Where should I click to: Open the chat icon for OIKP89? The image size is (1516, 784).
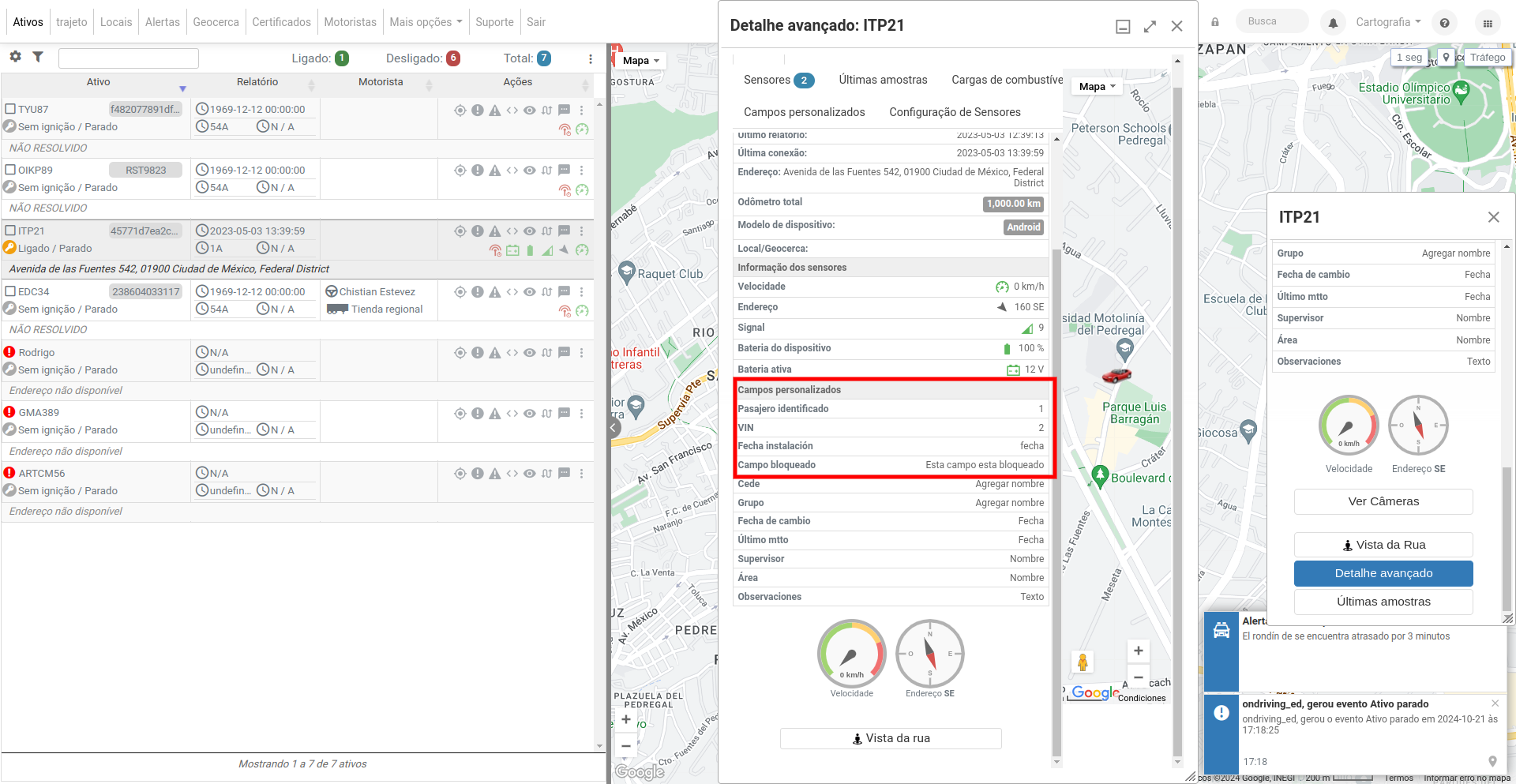coord(564,170)
